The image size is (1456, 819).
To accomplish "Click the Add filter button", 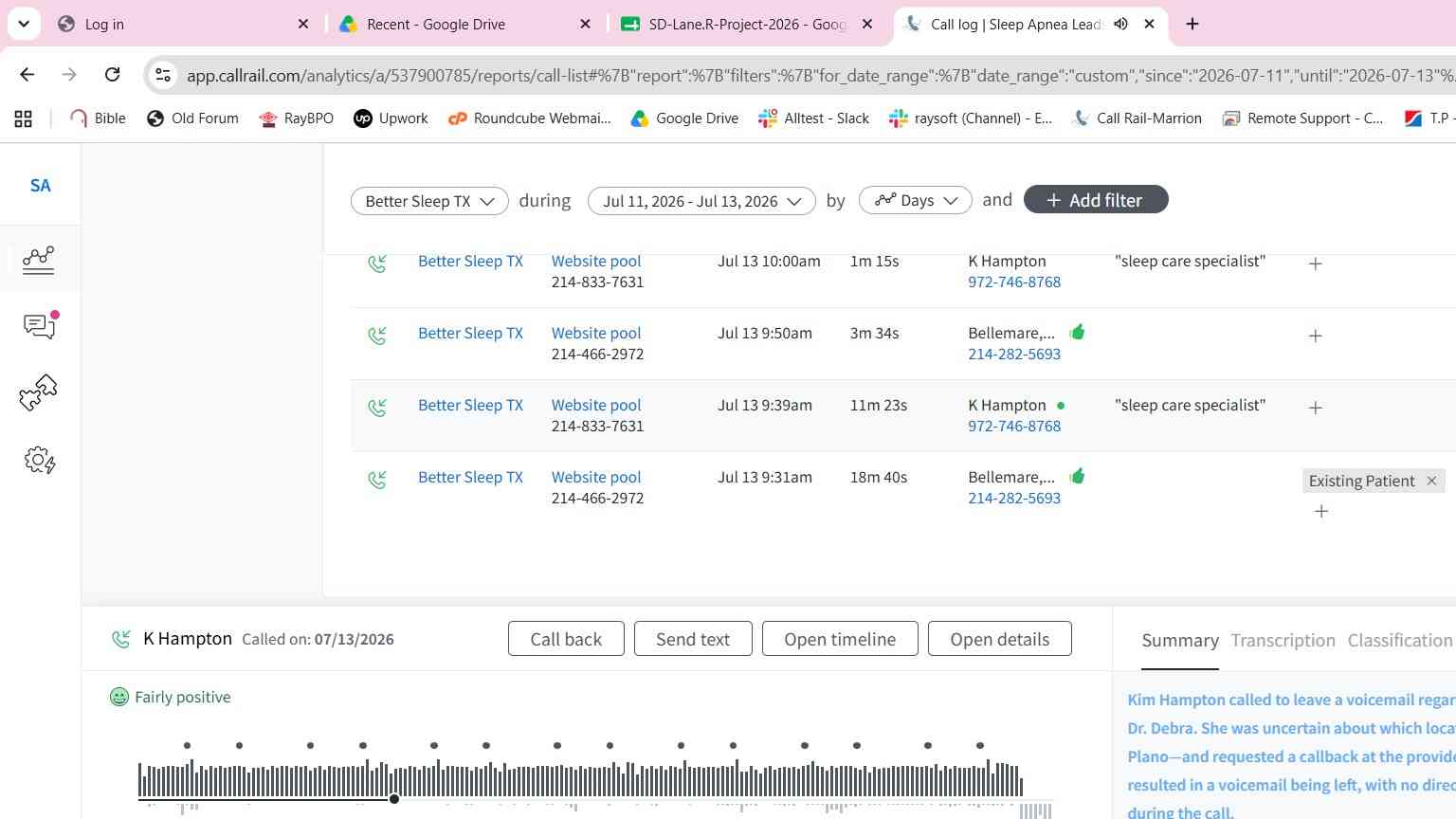I will click(1096, 200).
